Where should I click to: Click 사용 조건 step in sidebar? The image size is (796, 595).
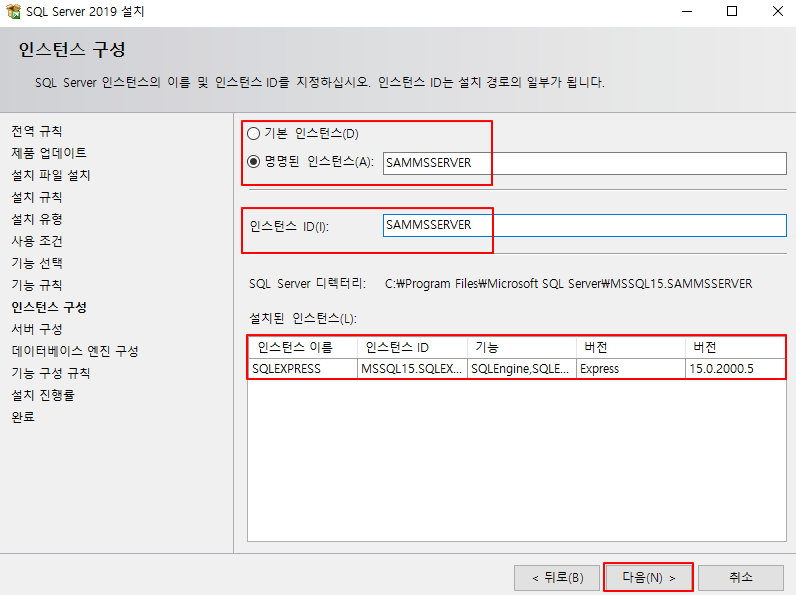(37, 241)
